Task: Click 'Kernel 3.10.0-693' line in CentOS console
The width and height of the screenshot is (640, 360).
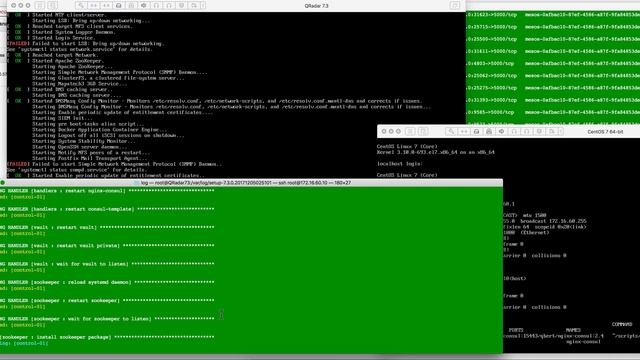Action: tap(436, 152)
